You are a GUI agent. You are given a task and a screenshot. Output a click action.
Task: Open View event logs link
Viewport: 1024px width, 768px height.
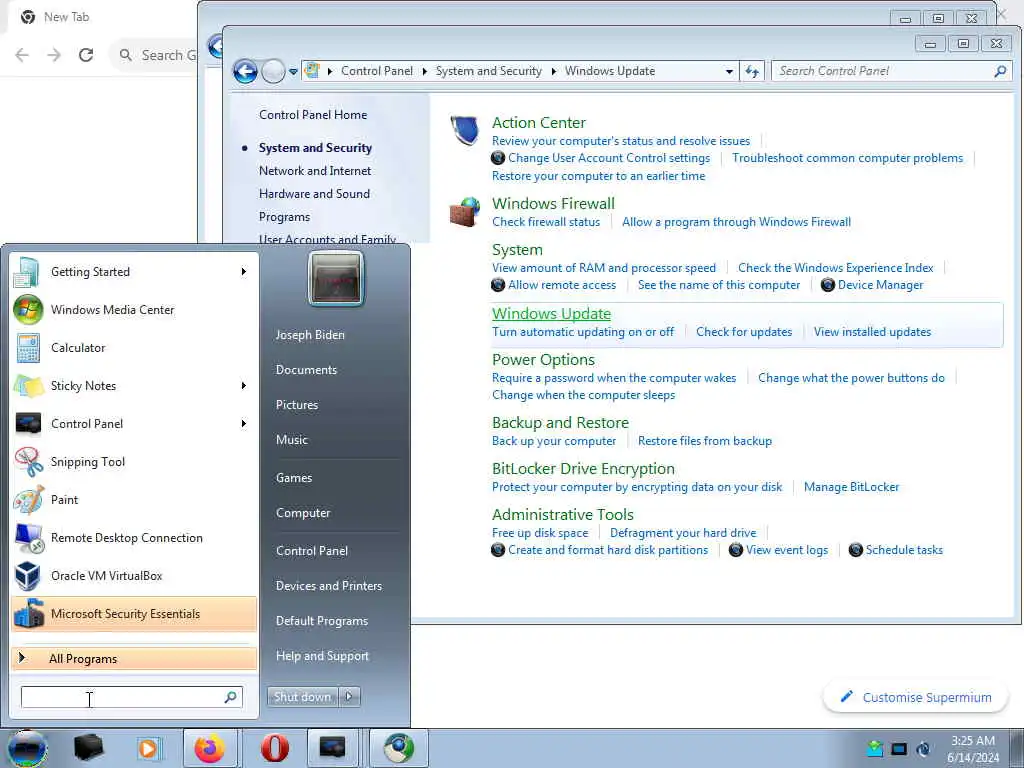787,550
